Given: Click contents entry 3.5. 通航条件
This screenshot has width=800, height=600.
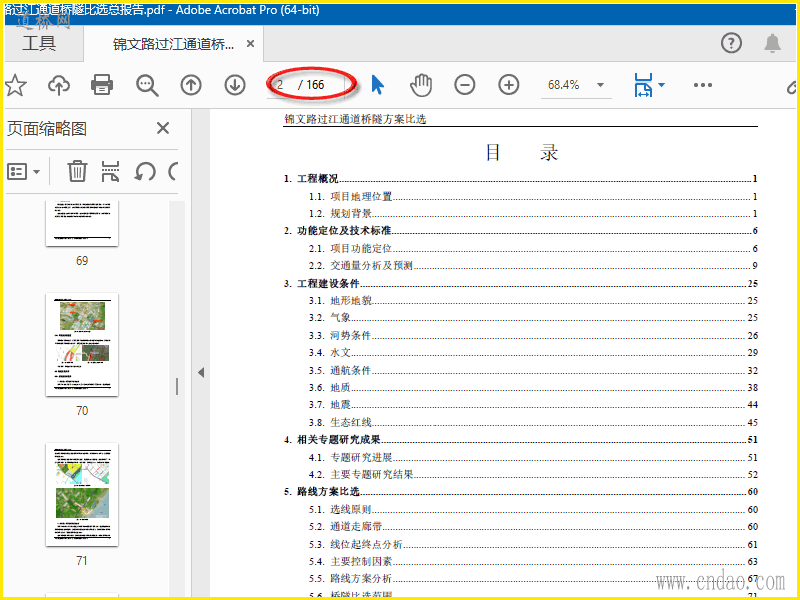Looking at the screenshot, I should click(x=533, y=370).
